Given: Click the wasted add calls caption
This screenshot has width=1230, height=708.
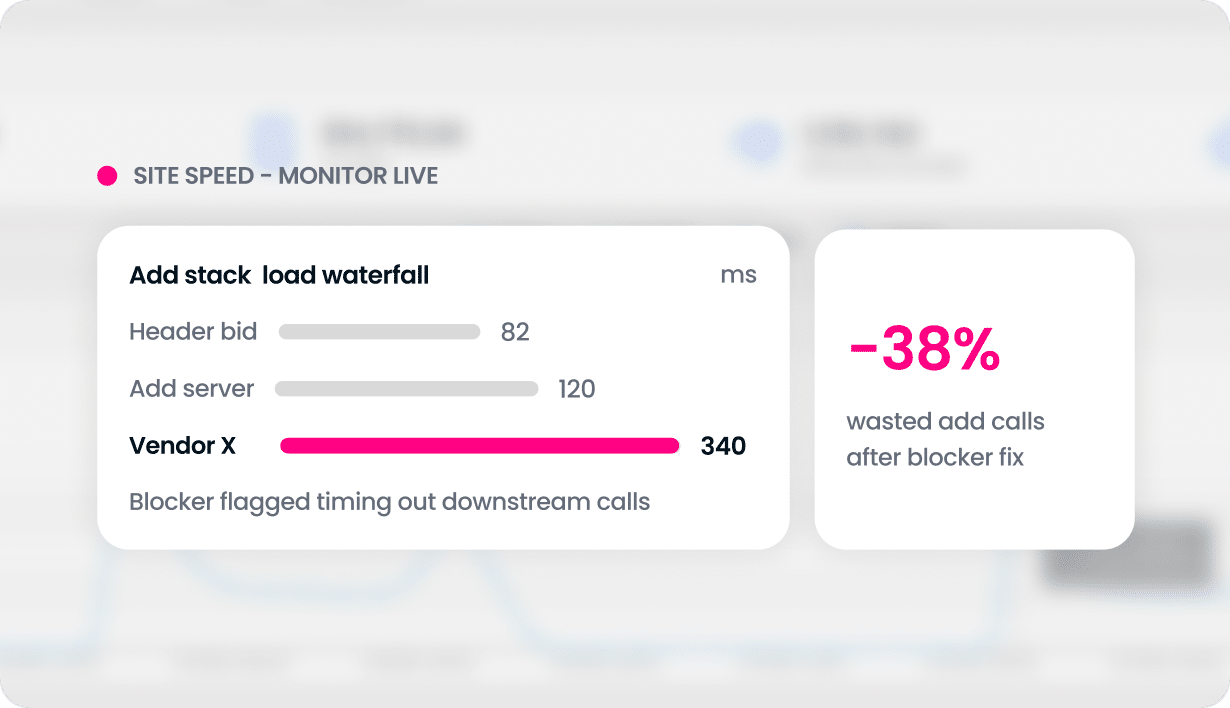Looking at the screenshot, I should (x=945, y=440).
